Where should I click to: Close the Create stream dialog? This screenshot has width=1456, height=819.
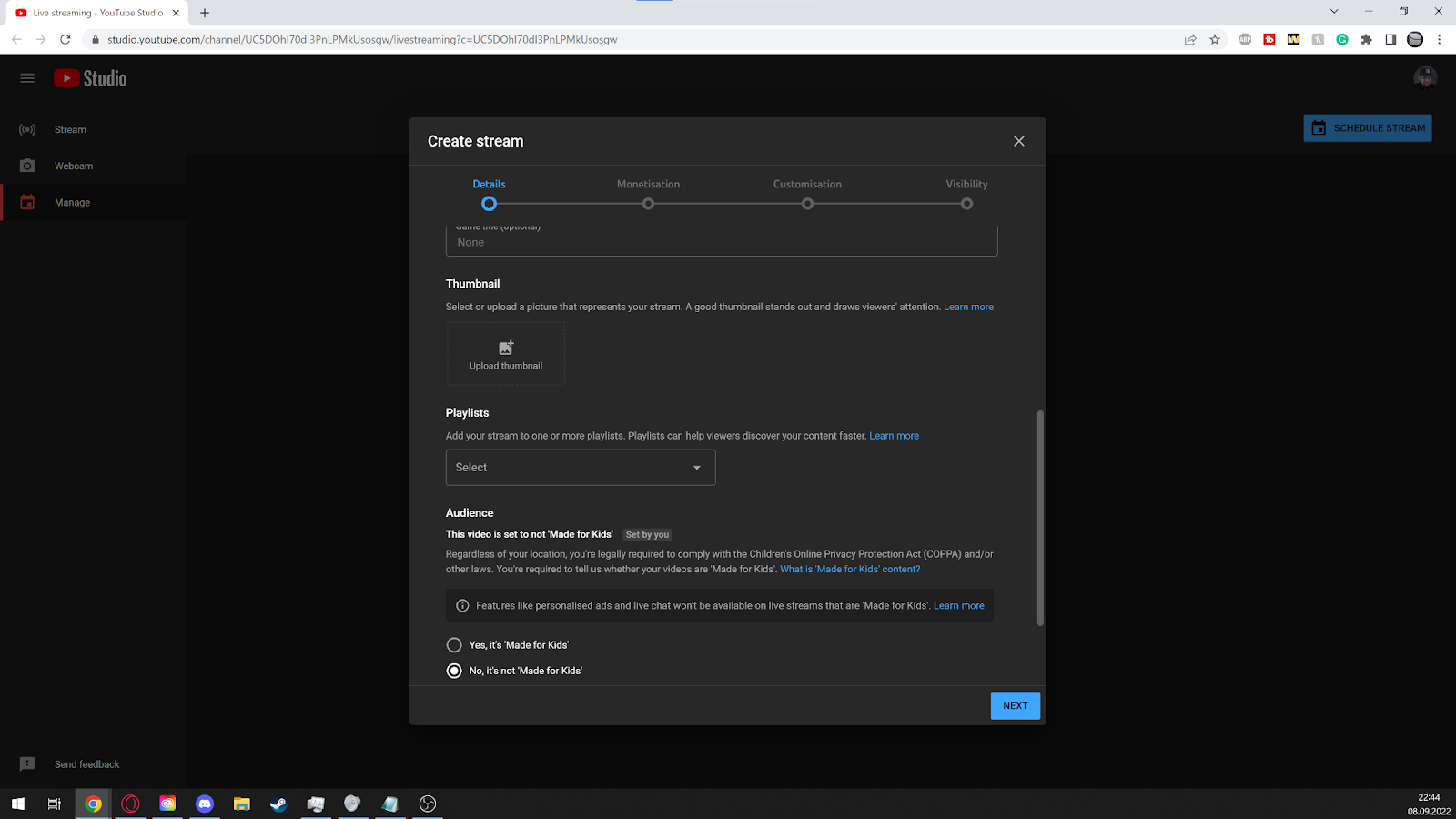[1018, 141]
